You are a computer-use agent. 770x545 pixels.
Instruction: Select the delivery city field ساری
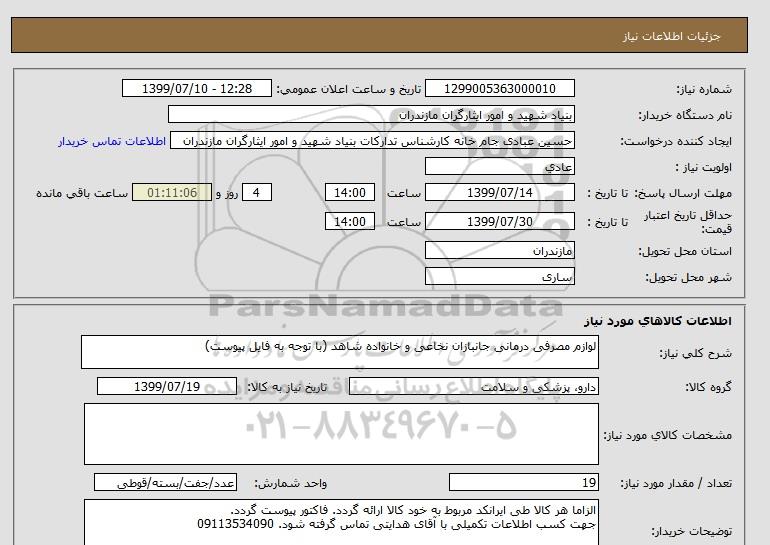(x=499, y=276)
